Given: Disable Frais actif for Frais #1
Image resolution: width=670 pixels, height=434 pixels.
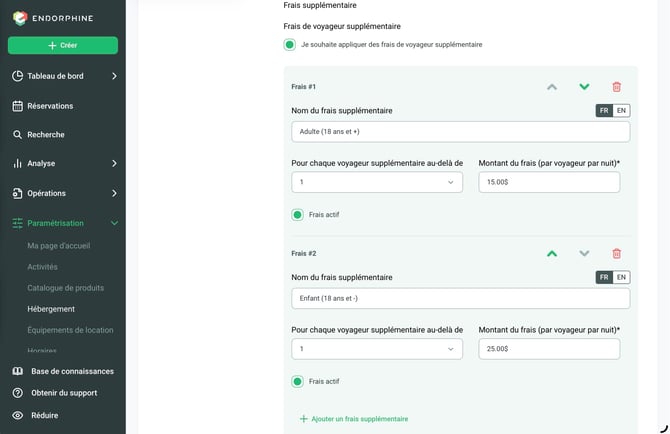Looking at the screenshot, I should 297,215.
